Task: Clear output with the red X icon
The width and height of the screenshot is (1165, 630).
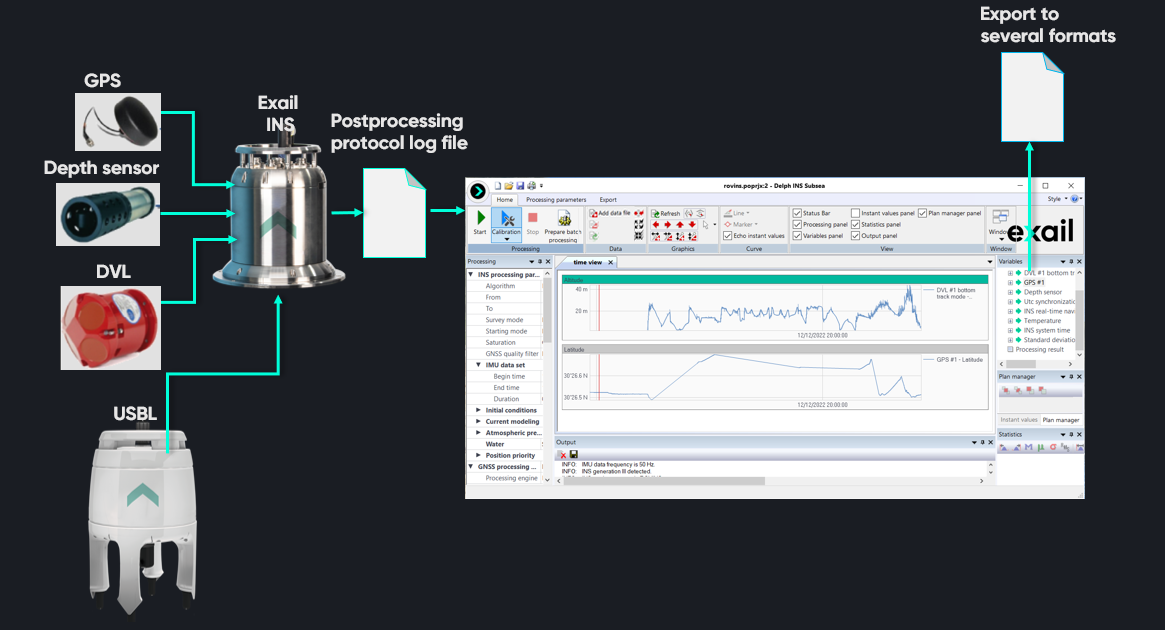Action: point(563,455)
